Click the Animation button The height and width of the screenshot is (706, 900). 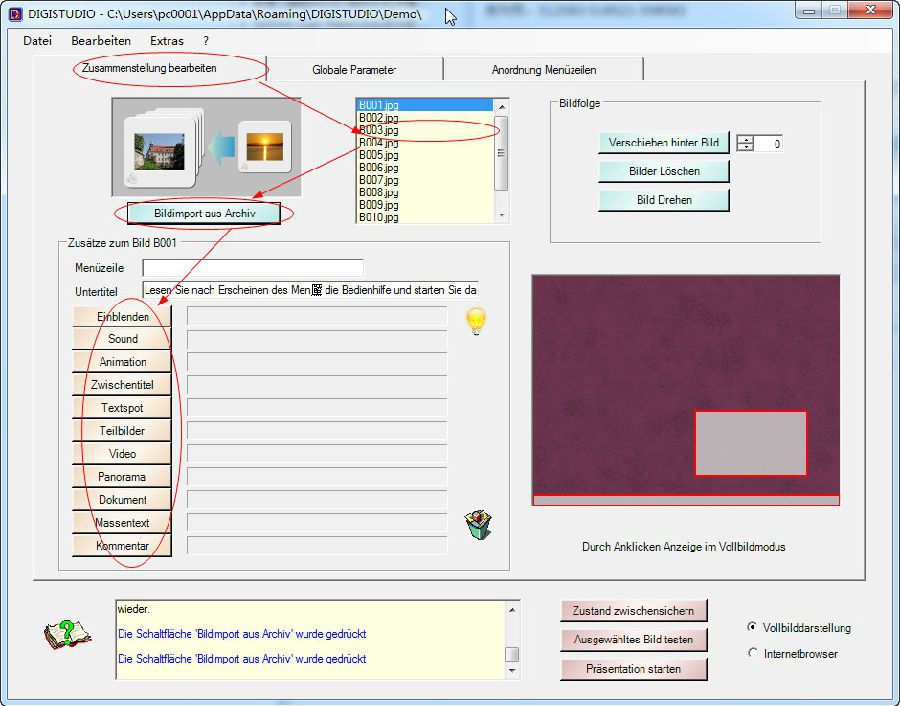point(122,362)
